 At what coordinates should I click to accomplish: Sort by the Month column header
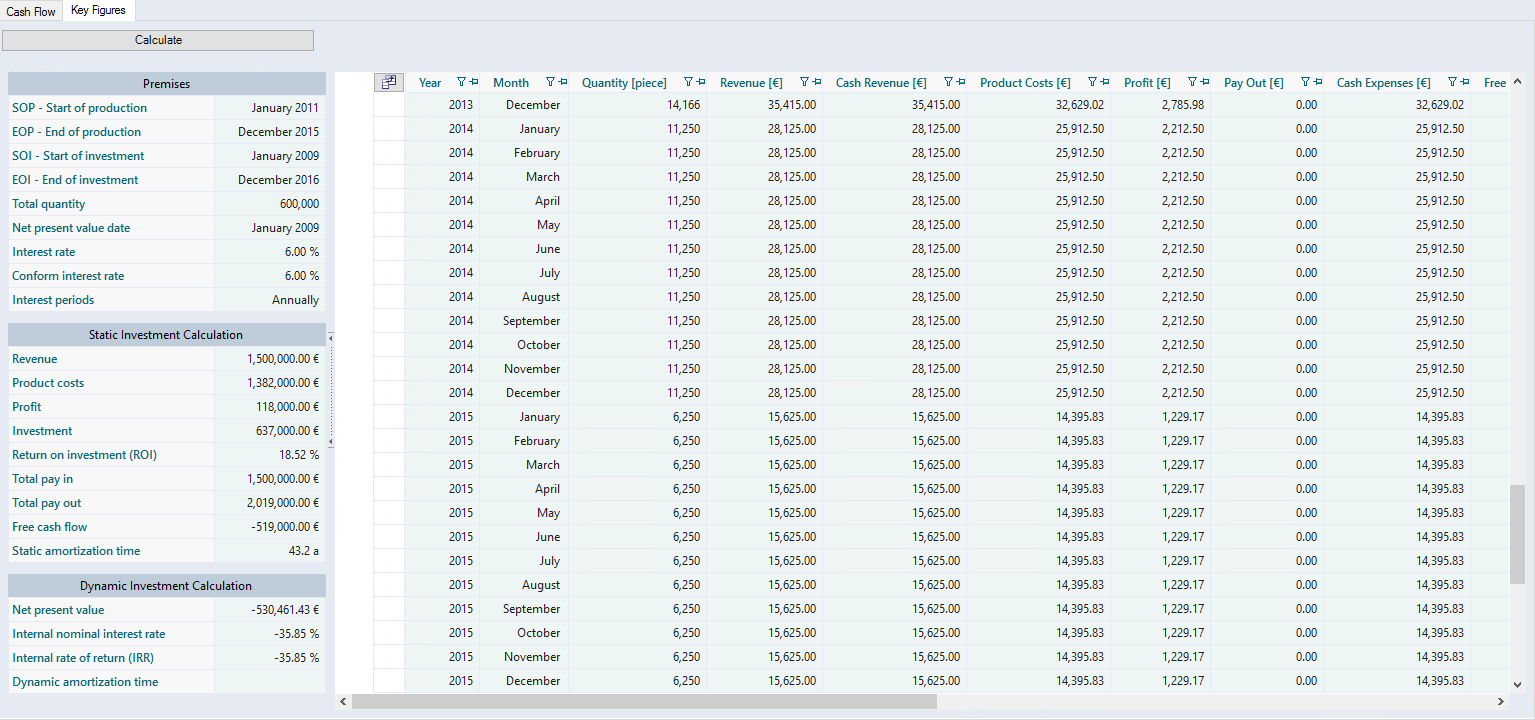511,83
